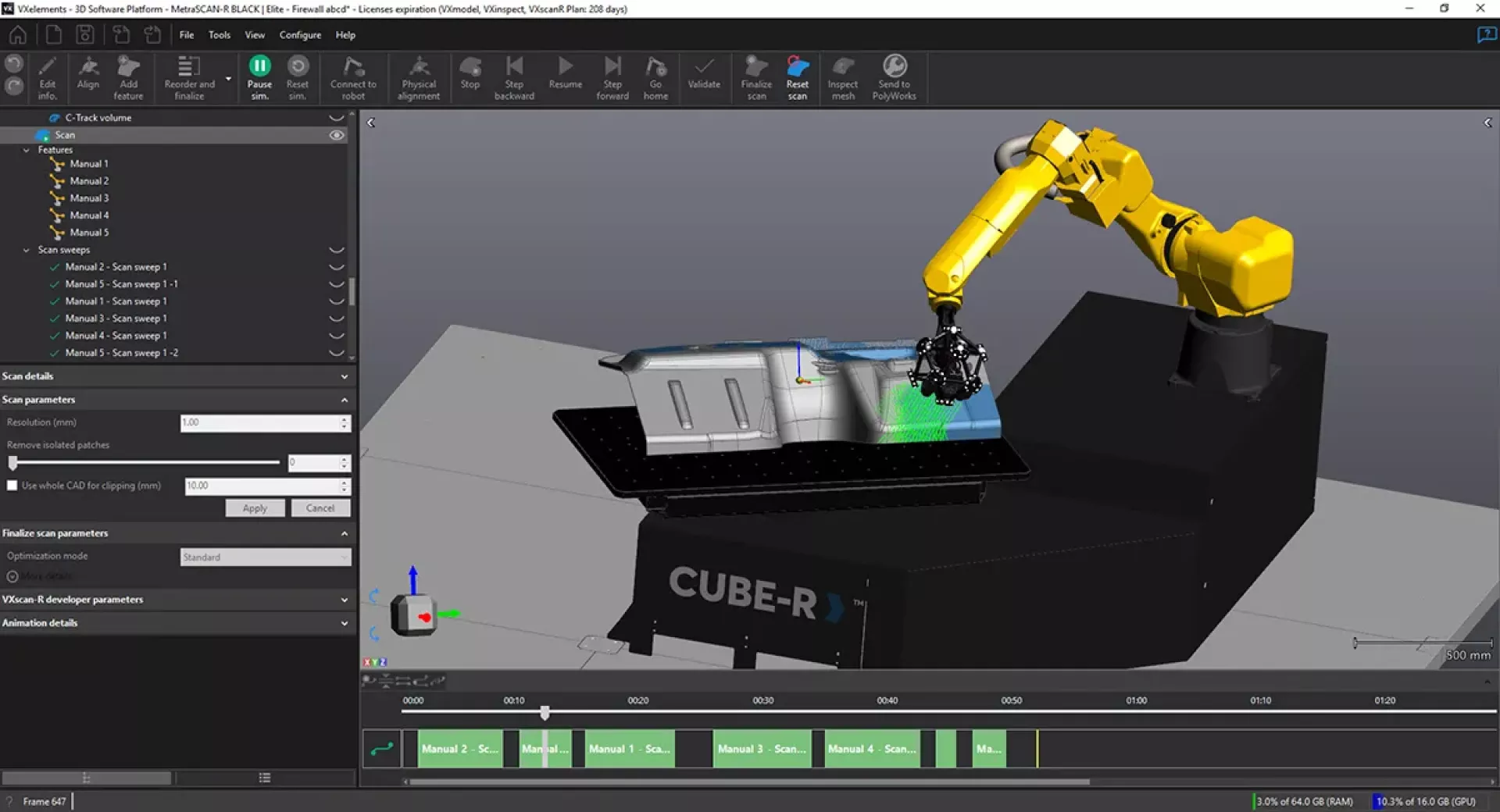This screenshot has height=812, width=1500.
Task: Click the Add feature icon
Action: pos(128,67)
